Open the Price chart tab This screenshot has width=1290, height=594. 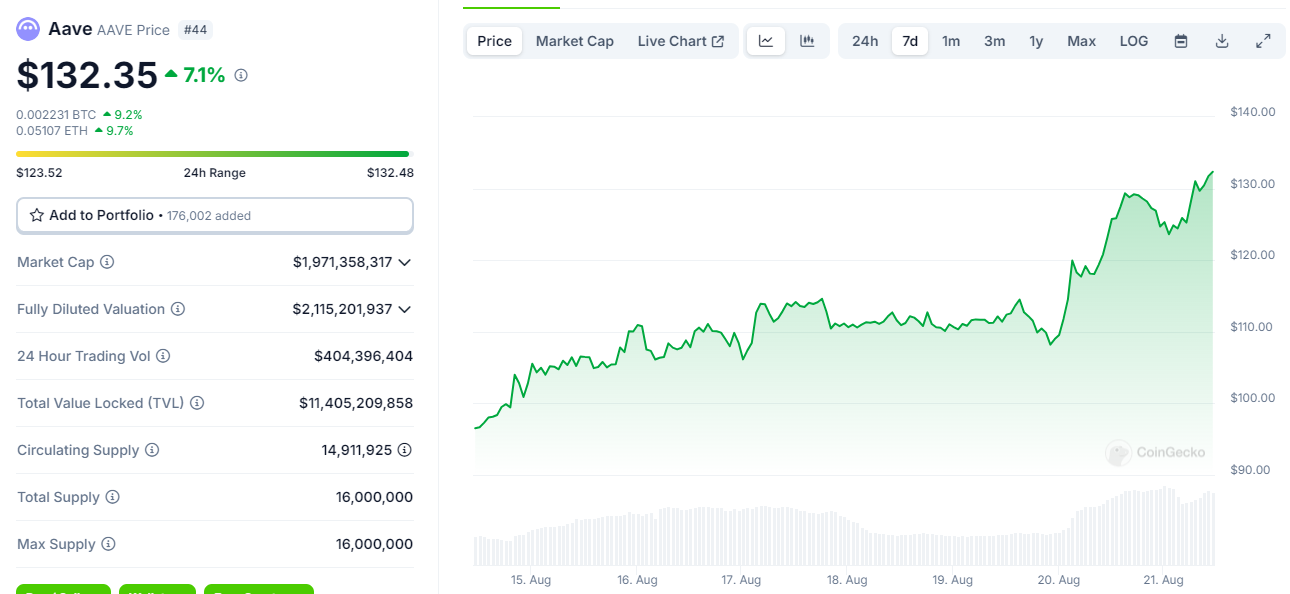click(x=494, y=41)
